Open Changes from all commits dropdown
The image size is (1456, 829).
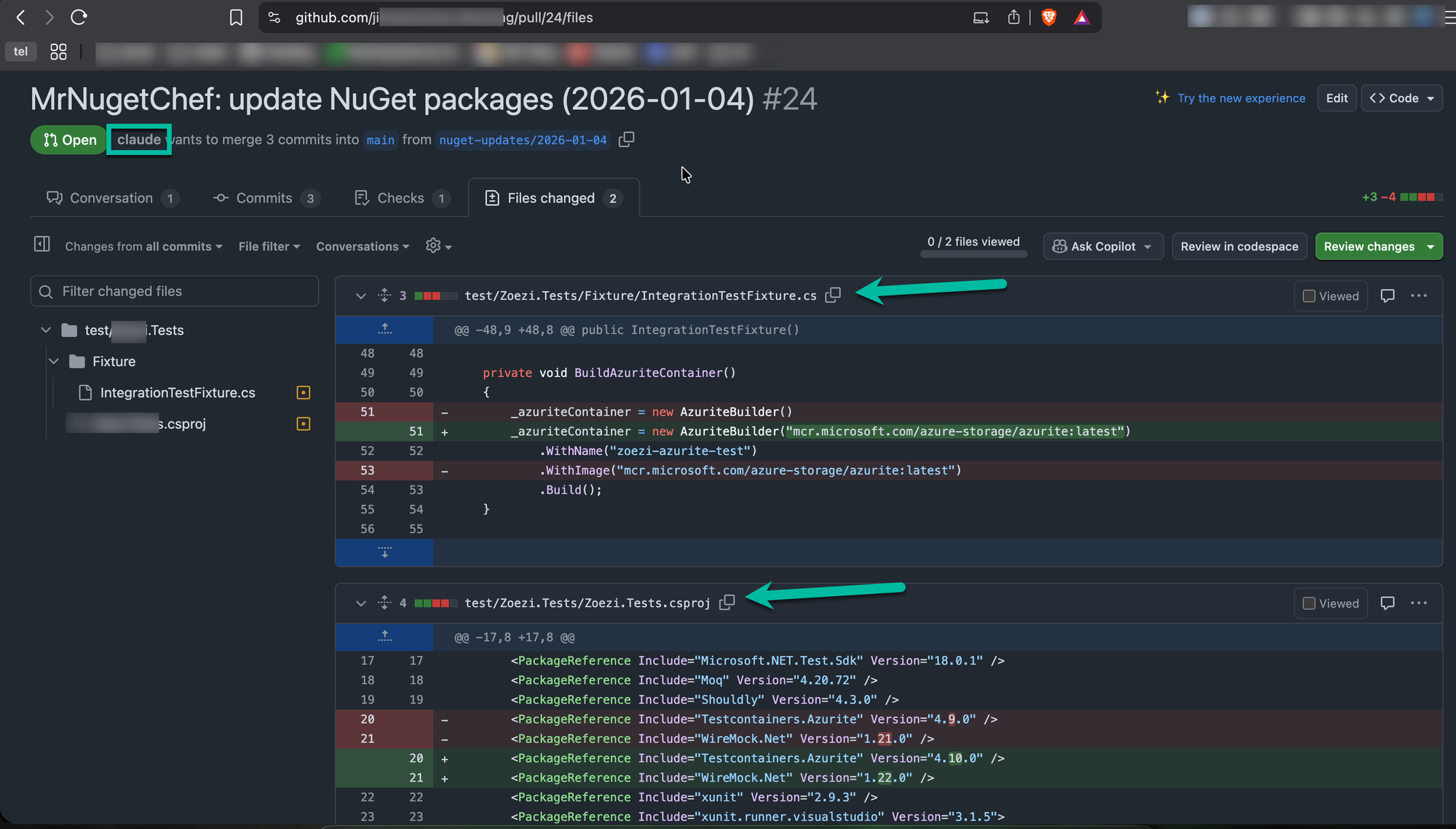pyautogui.click(x=143, y=247)
